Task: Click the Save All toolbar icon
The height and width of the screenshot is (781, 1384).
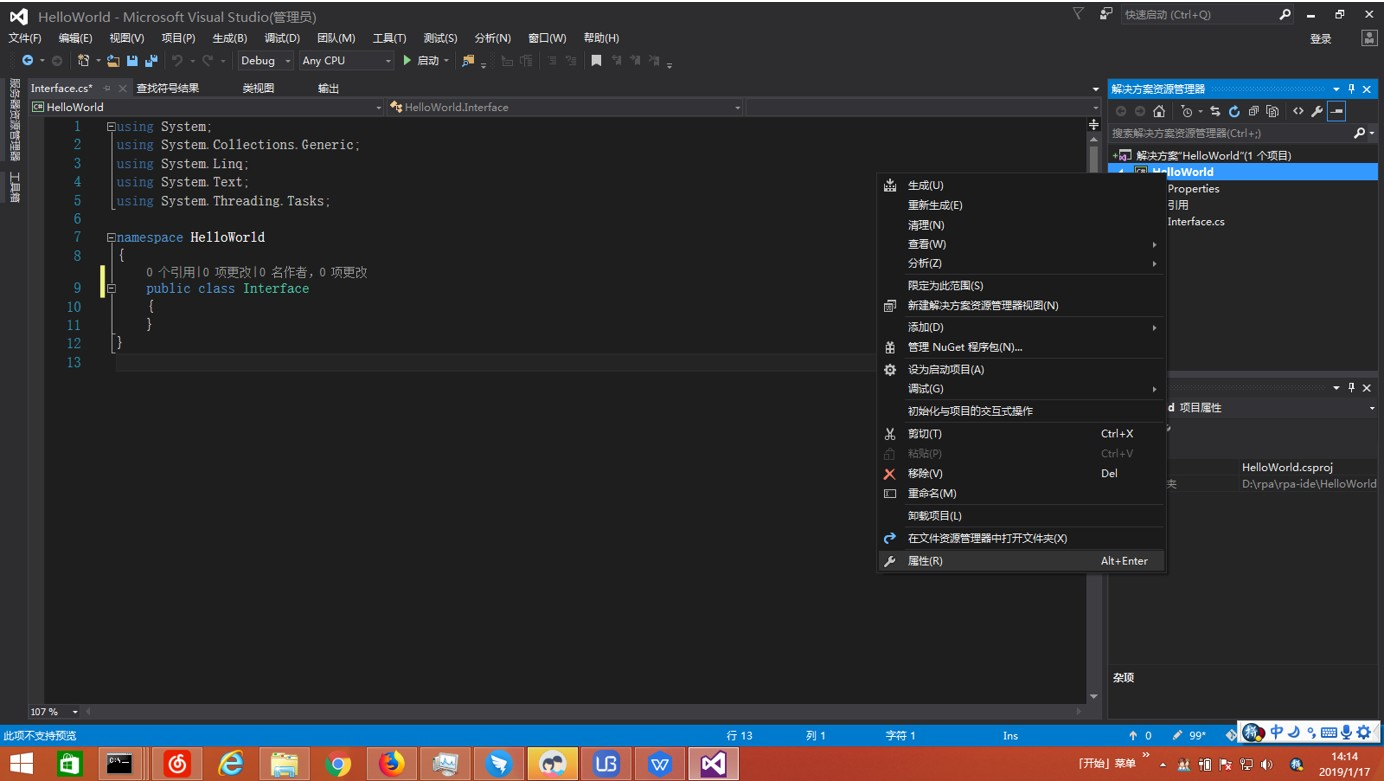Action: click(x=151, y=61)
